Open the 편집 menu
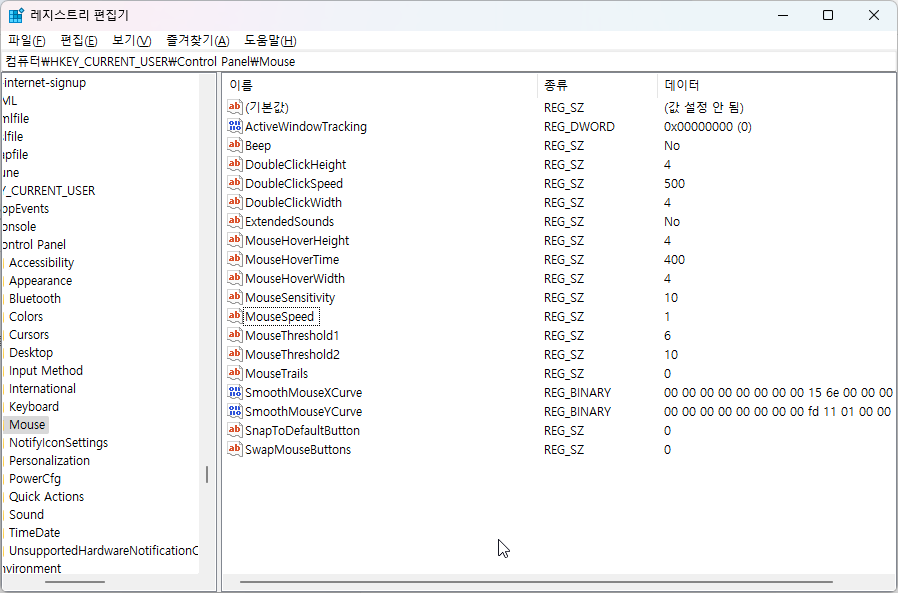The image size is (898, 593). coord(76,40)
